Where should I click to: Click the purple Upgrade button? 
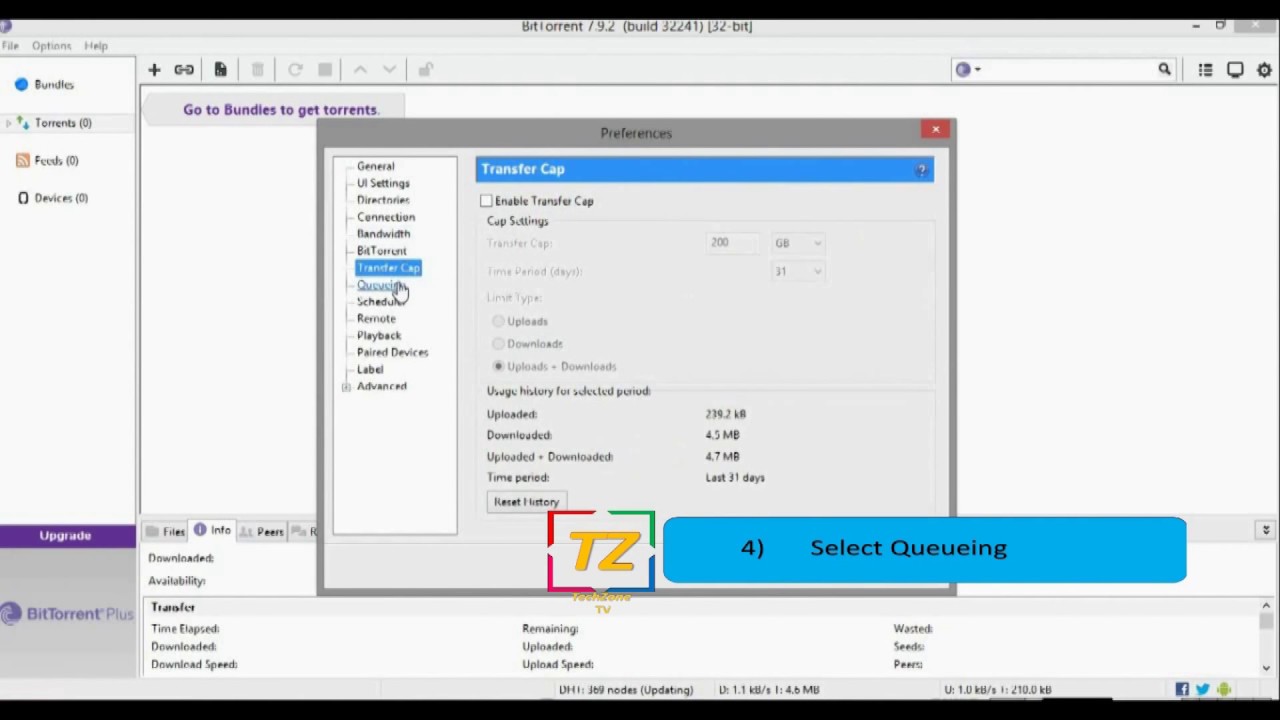(66, 536)
